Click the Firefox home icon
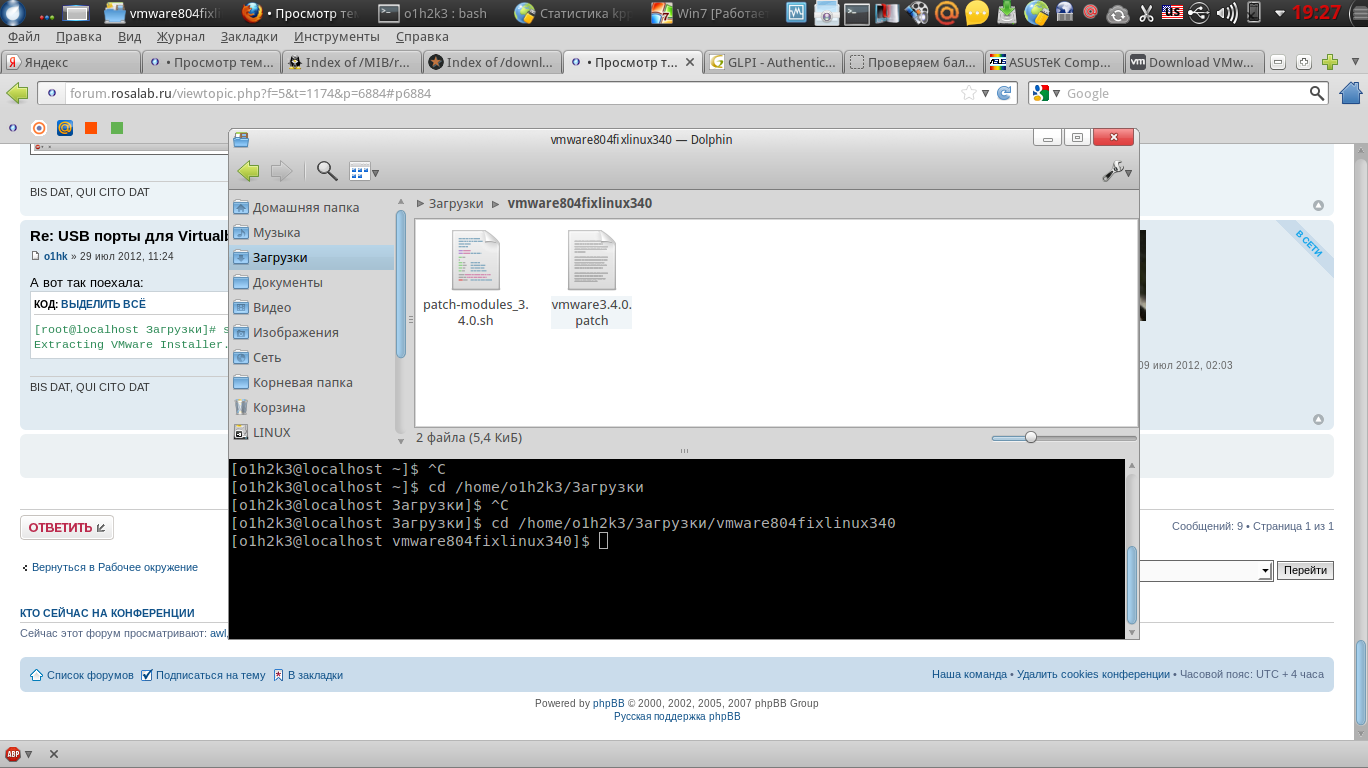Image resolution: width=1368 pixels, height=768 pixels. coord(1351,93)
